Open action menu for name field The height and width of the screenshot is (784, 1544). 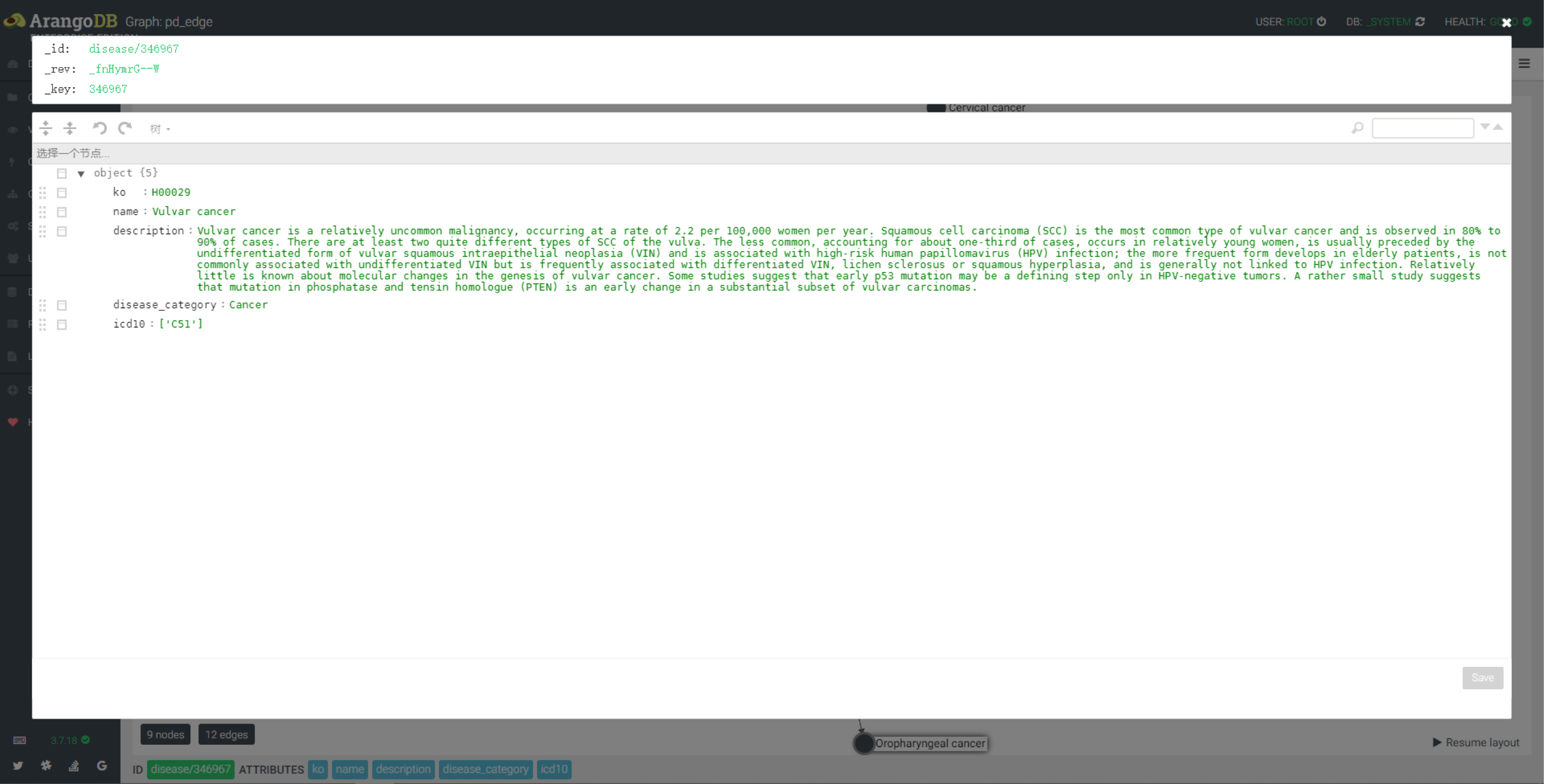coord(62,212)
